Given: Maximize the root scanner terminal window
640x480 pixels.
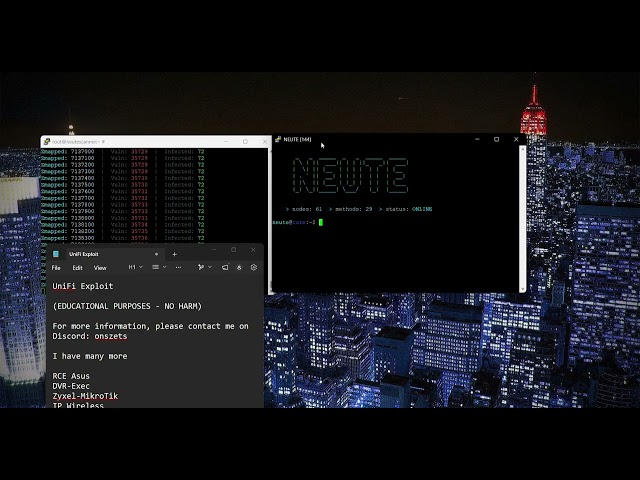Looking at the screenshot, I should point(245,142).
